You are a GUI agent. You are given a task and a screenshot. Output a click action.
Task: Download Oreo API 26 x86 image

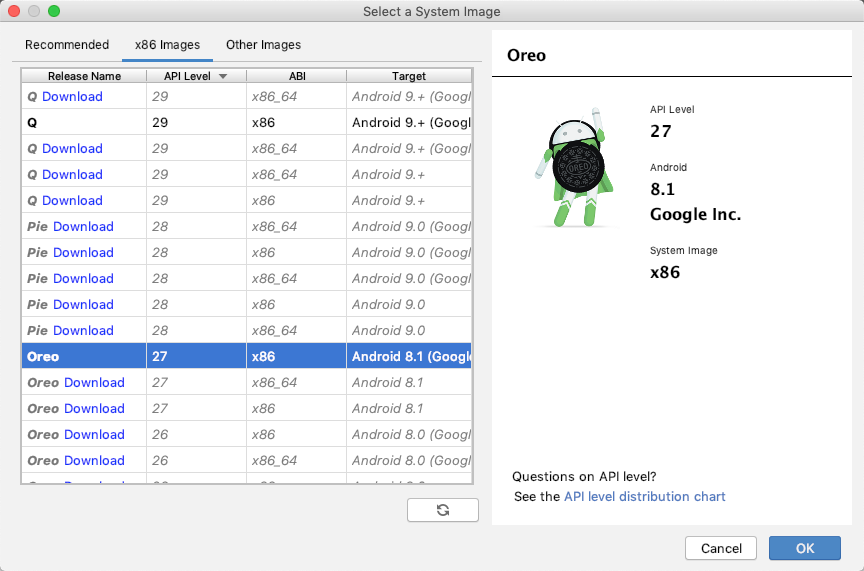(x=94, y=434)
